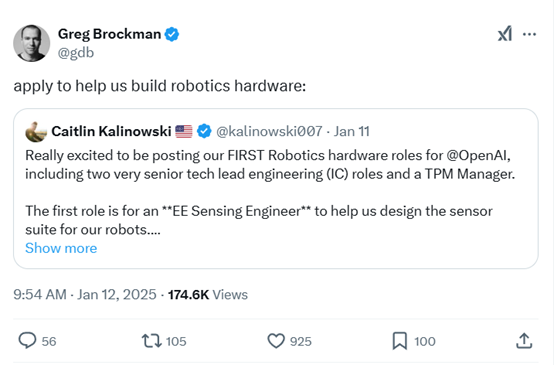554x365 pixels.
Task: Open the quoted tweet body text
Action: [x=270, y=192]
